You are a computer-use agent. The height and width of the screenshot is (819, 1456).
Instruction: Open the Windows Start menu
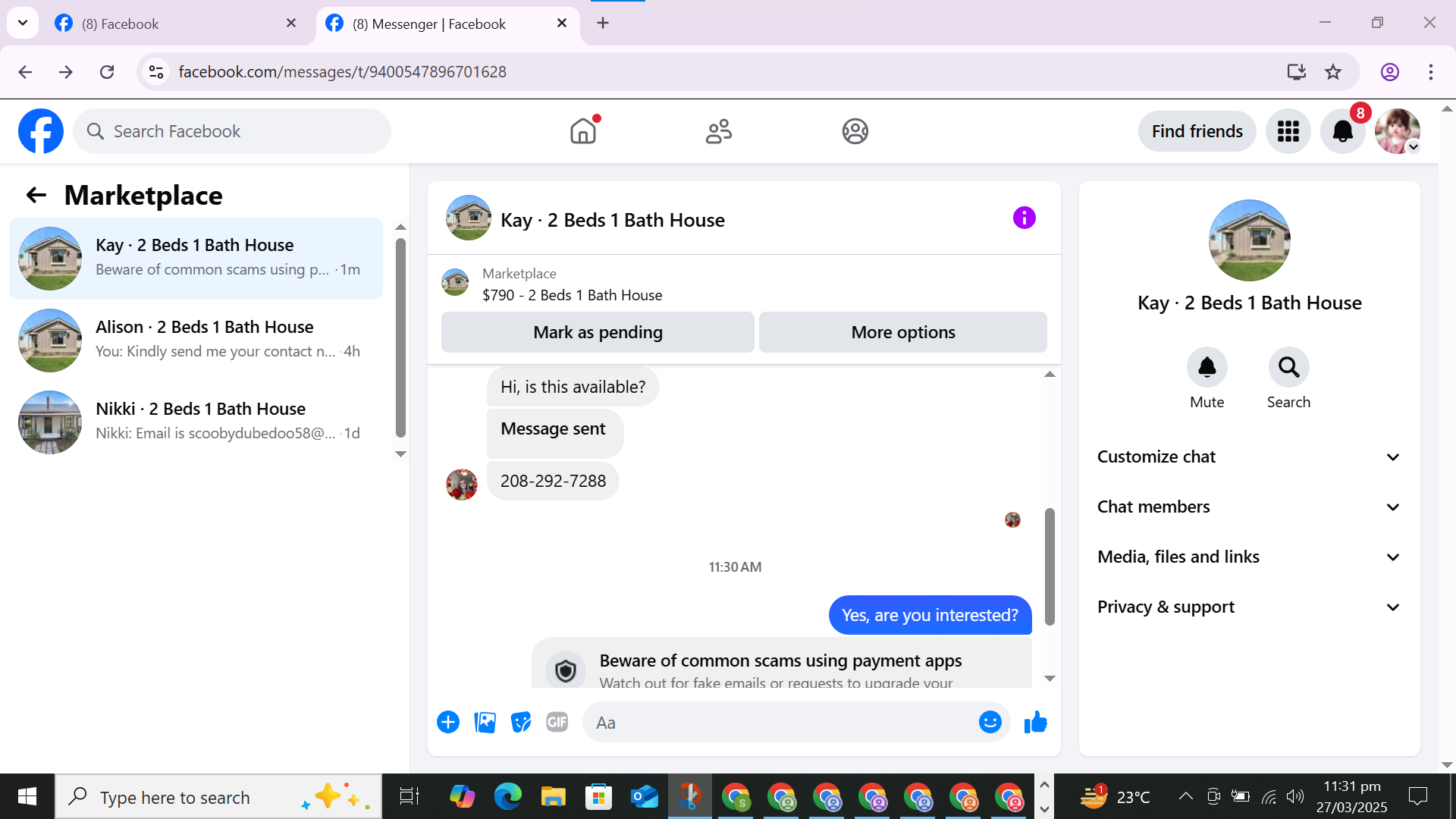tap(27, 796)
